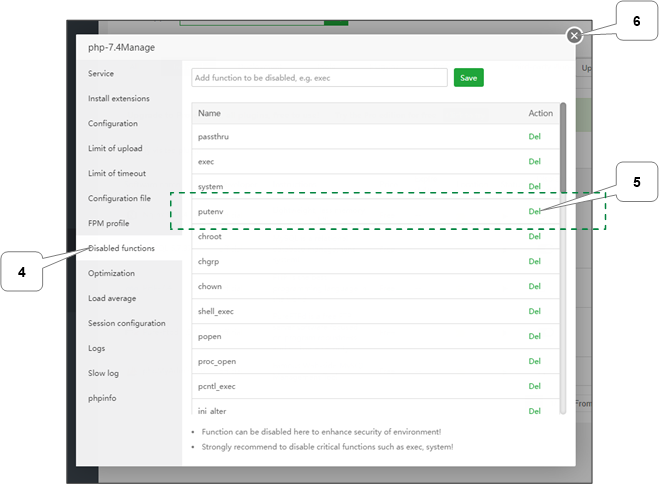Open Slow log section

(x=103, y=373)
